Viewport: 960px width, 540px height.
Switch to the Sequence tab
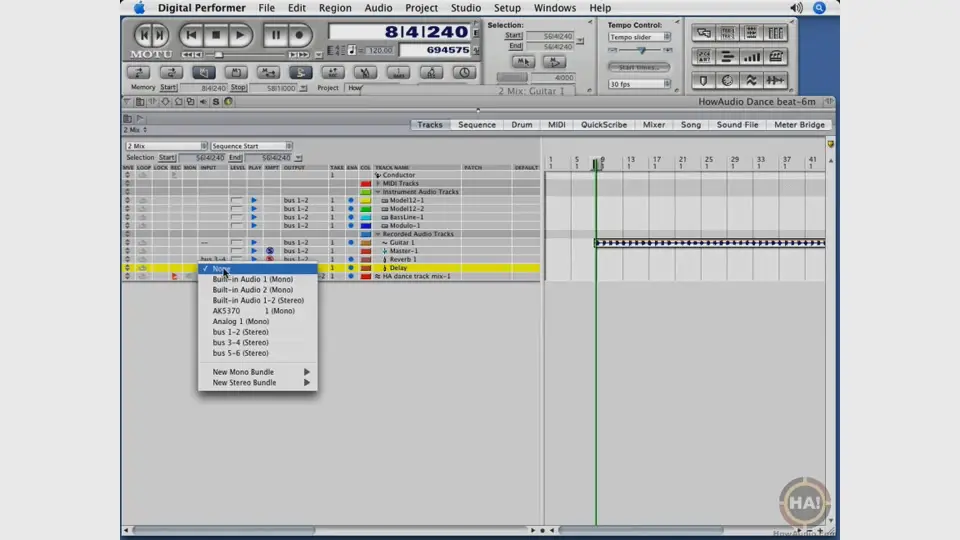point(477,124)
